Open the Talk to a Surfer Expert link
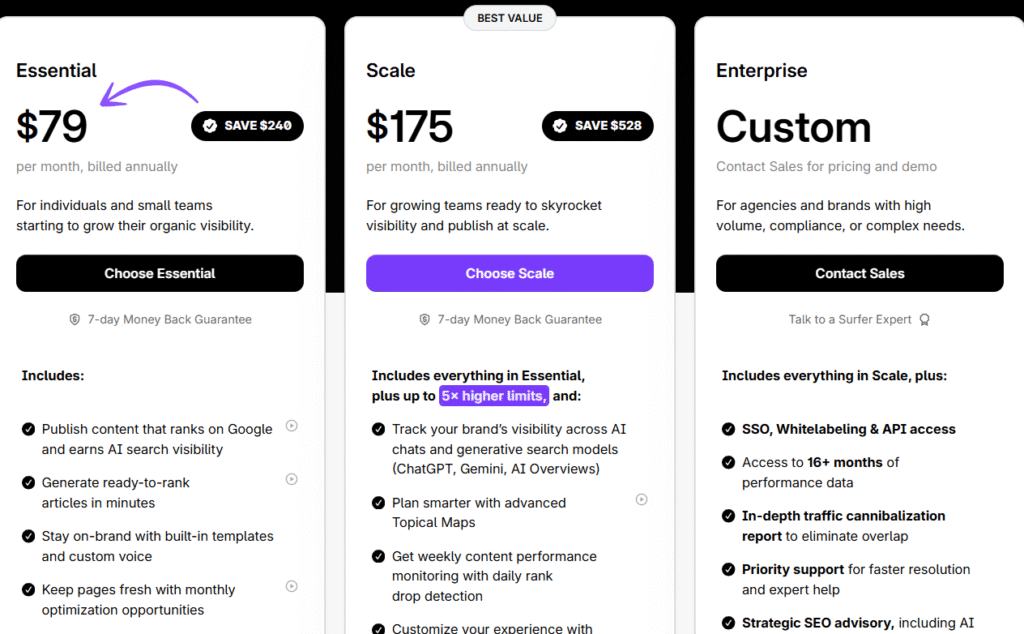Image resolution: width=1024 pixels, height=634 pixels. (x=850, y=320)
